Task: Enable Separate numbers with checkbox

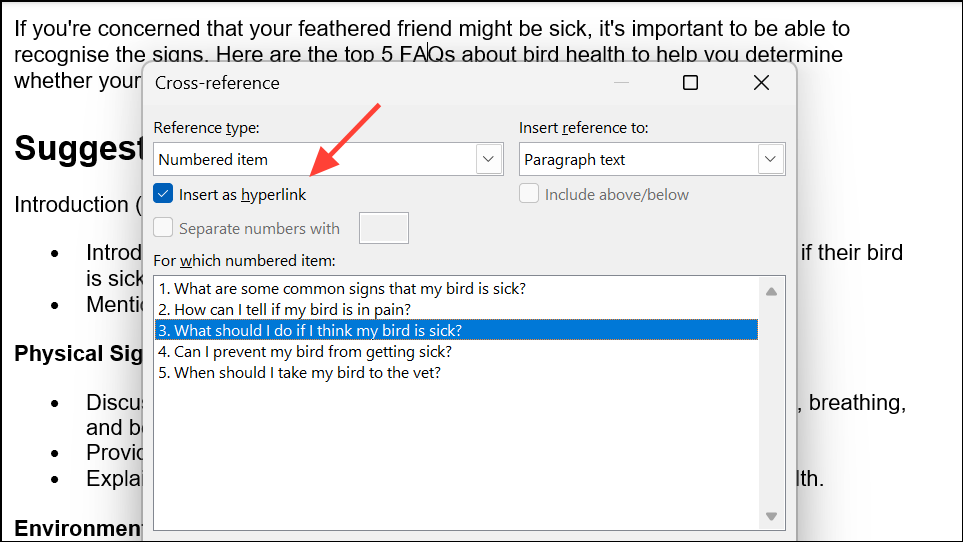Action: pos(164,228)
